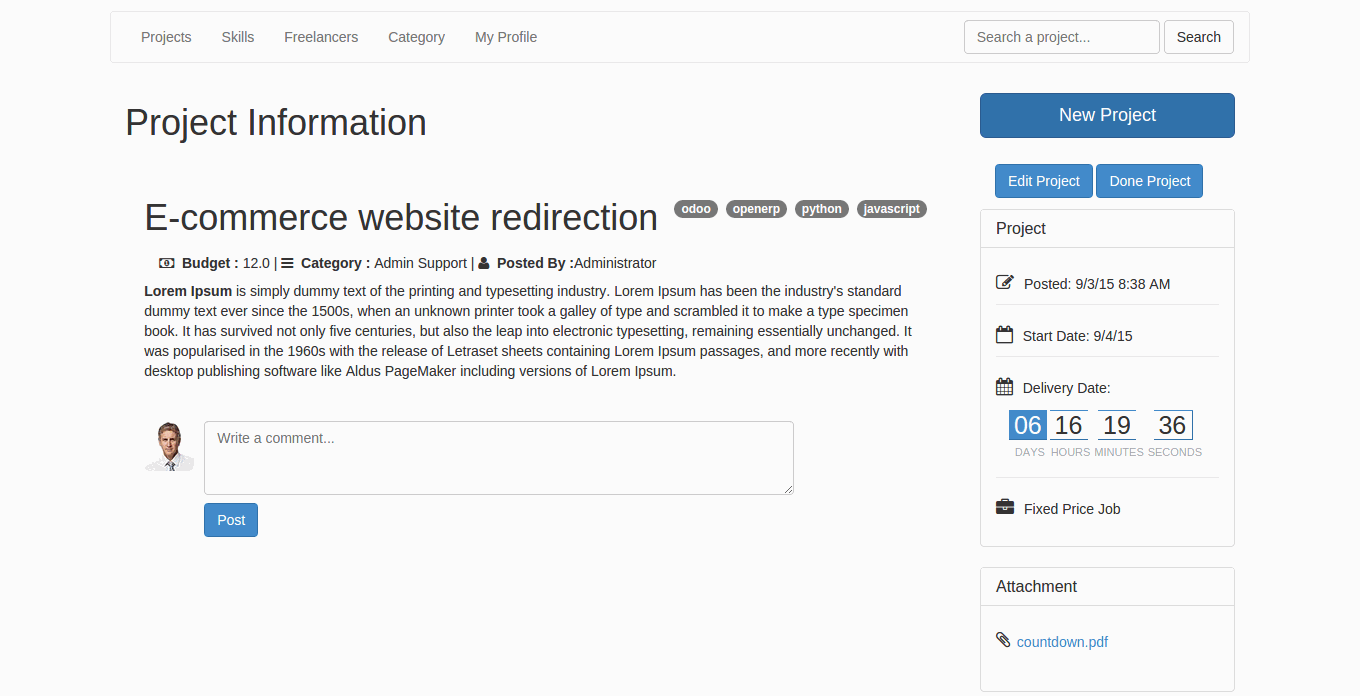Click the Project Information heading
The image size is (1360, 696).
[x=276, y=122]
